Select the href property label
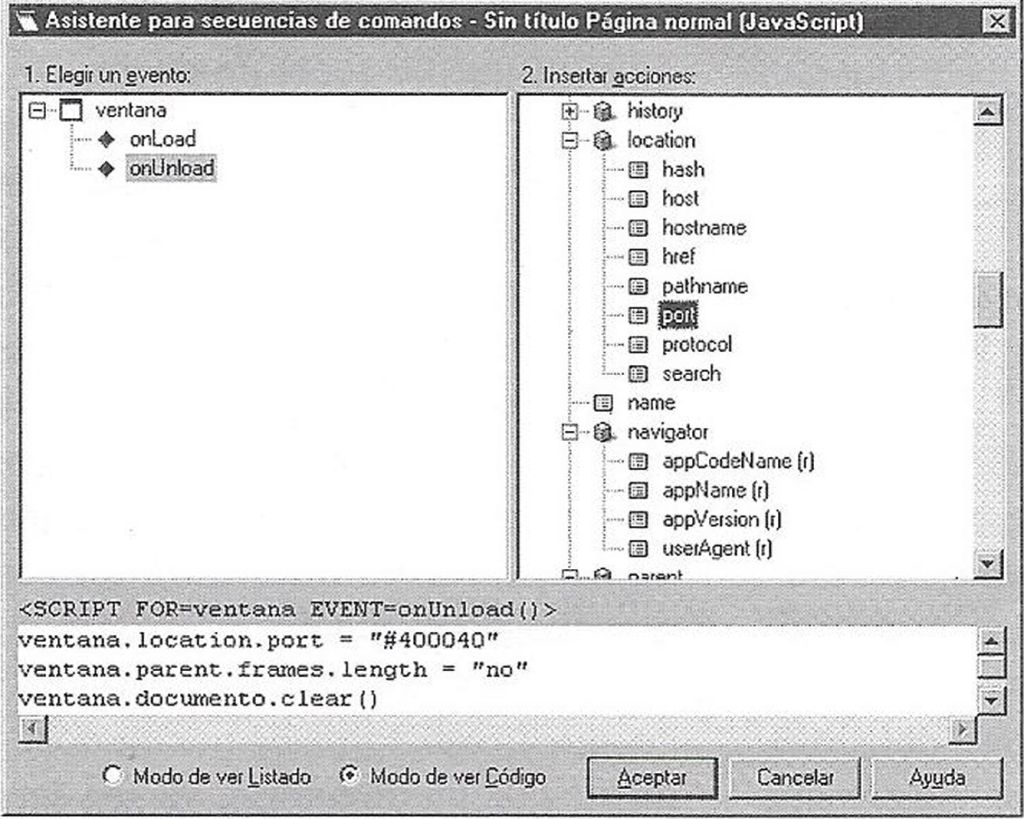Image resolution: width=1024 pixels, height=819 pixels. pyautogui.click(x=679, y=257)
